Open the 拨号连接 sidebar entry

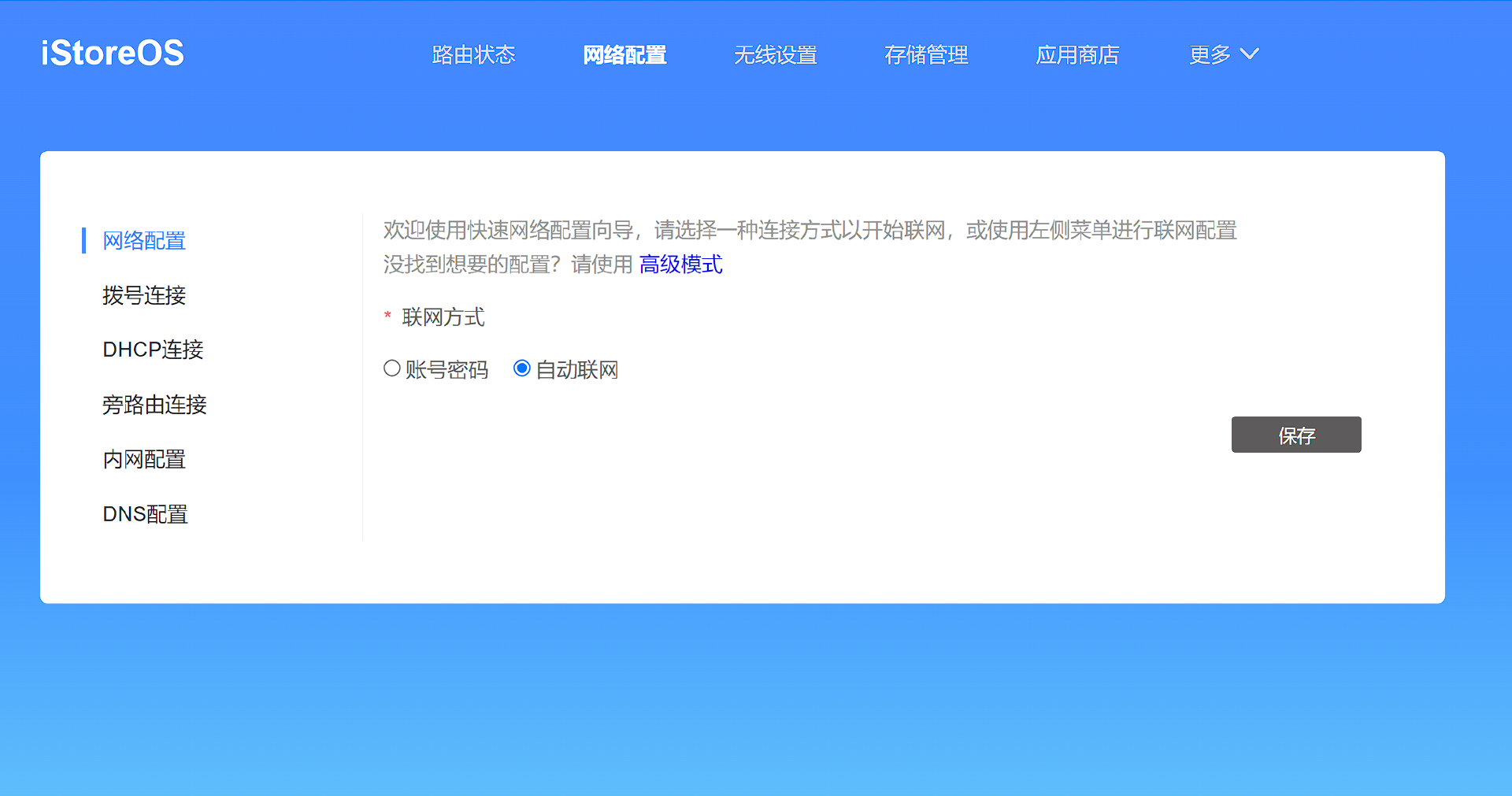point(144,295)
